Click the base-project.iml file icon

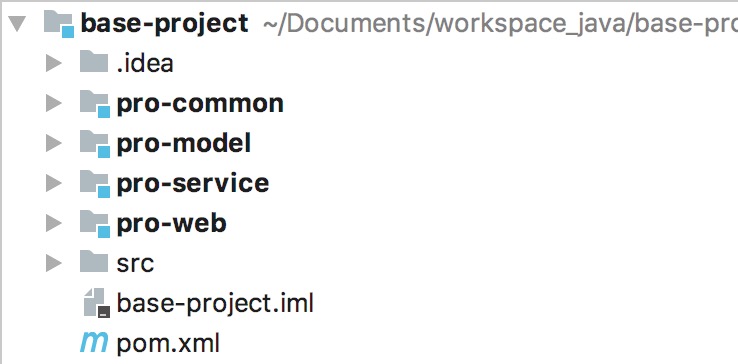[96, 303]
